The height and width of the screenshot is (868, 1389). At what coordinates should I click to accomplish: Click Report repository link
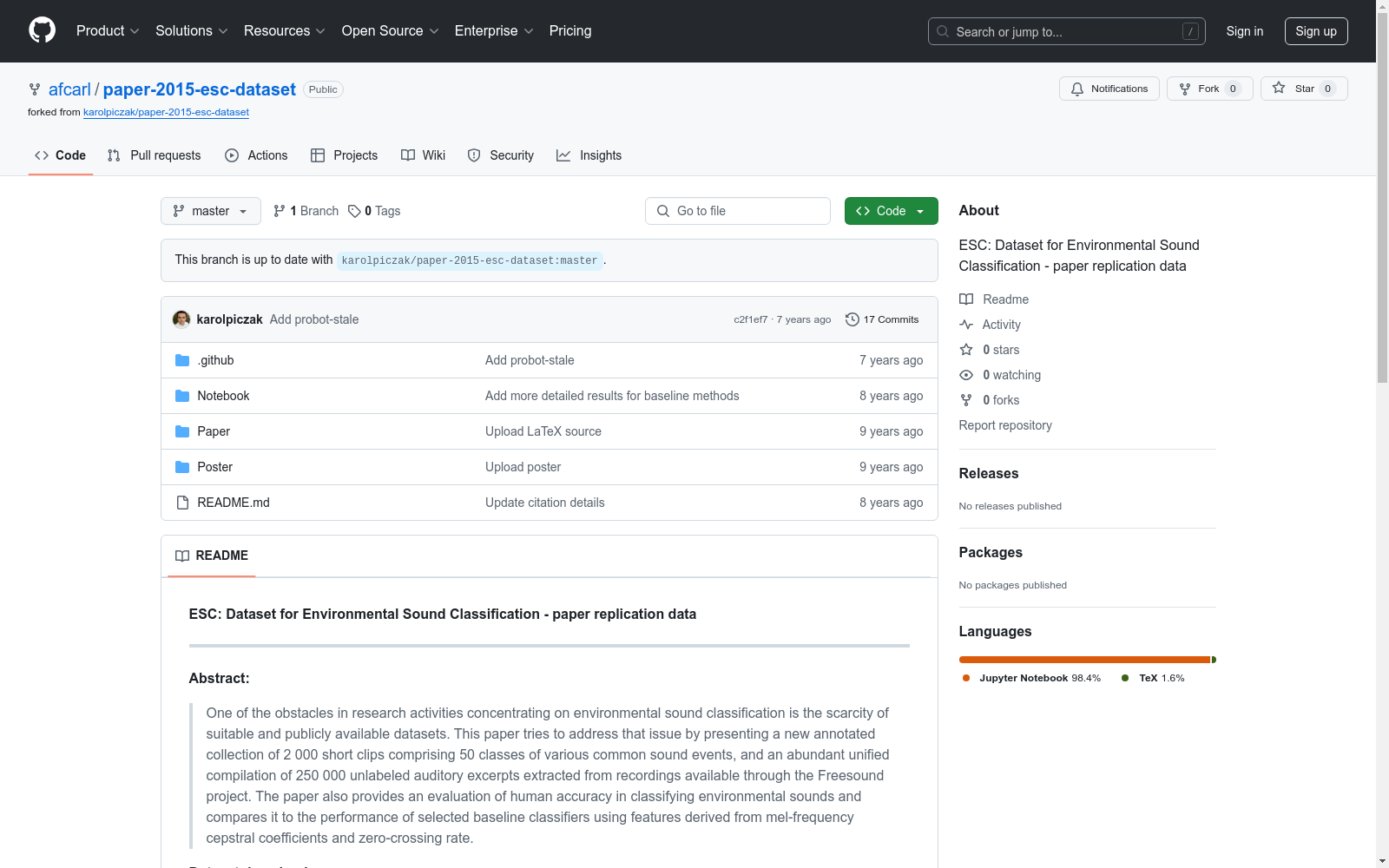[1005, 425]
